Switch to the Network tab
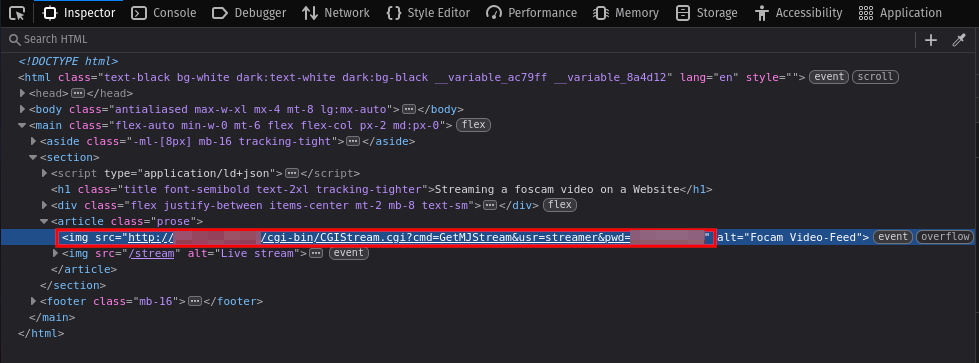This screenshot has height=363, width=979. 335,12
